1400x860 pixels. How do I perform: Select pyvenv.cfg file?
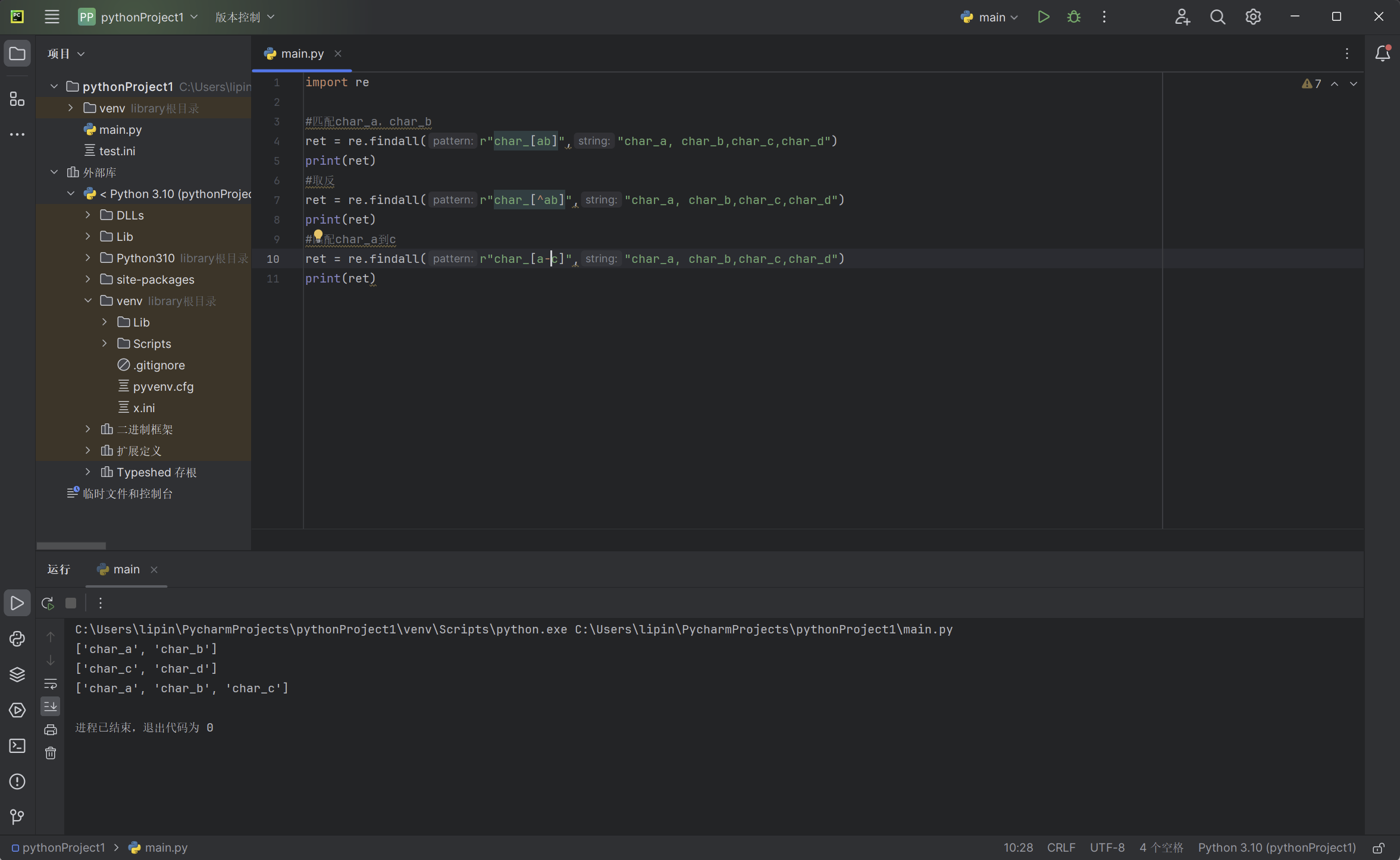pyautogui.click(x=163, y=386)
